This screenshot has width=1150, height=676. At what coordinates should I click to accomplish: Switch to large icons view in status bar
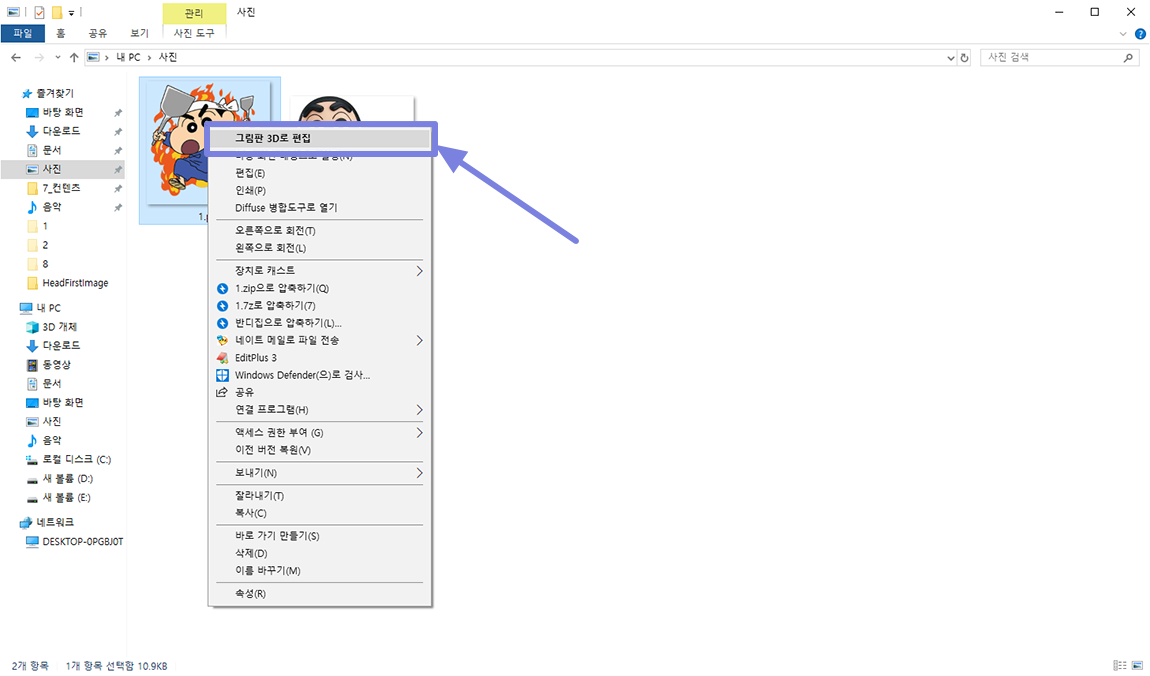click(x=1138, y=666)
